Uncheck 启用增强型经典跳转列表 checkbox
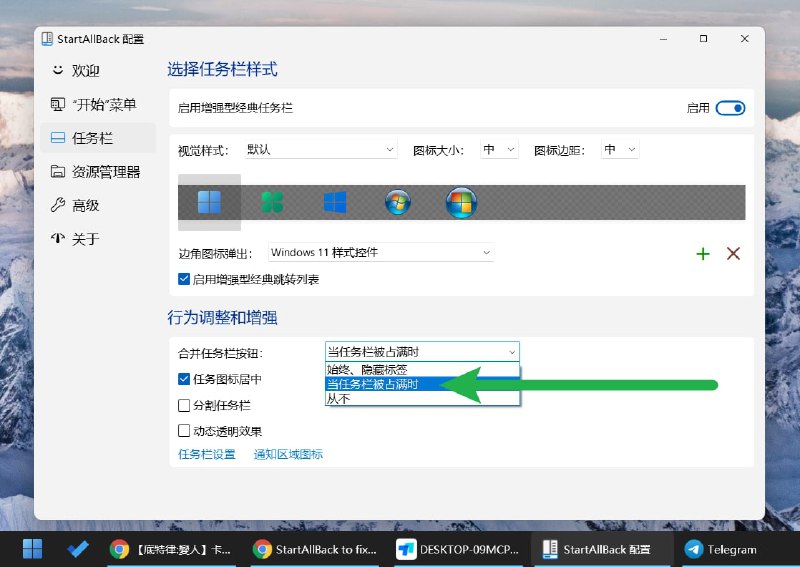This screenshot has width=800, height=567. click(x=184, y=279)
